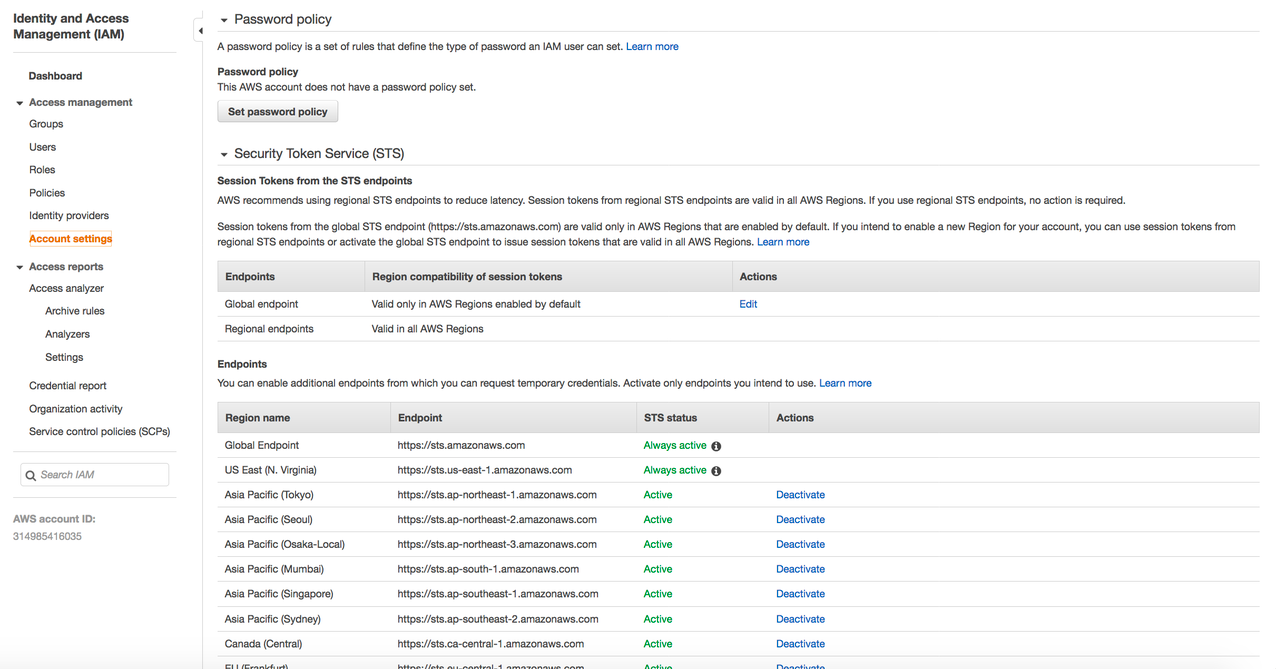Collapse the IAM sidebar panel arrow
1276x669 pixels.
point(199,31)
